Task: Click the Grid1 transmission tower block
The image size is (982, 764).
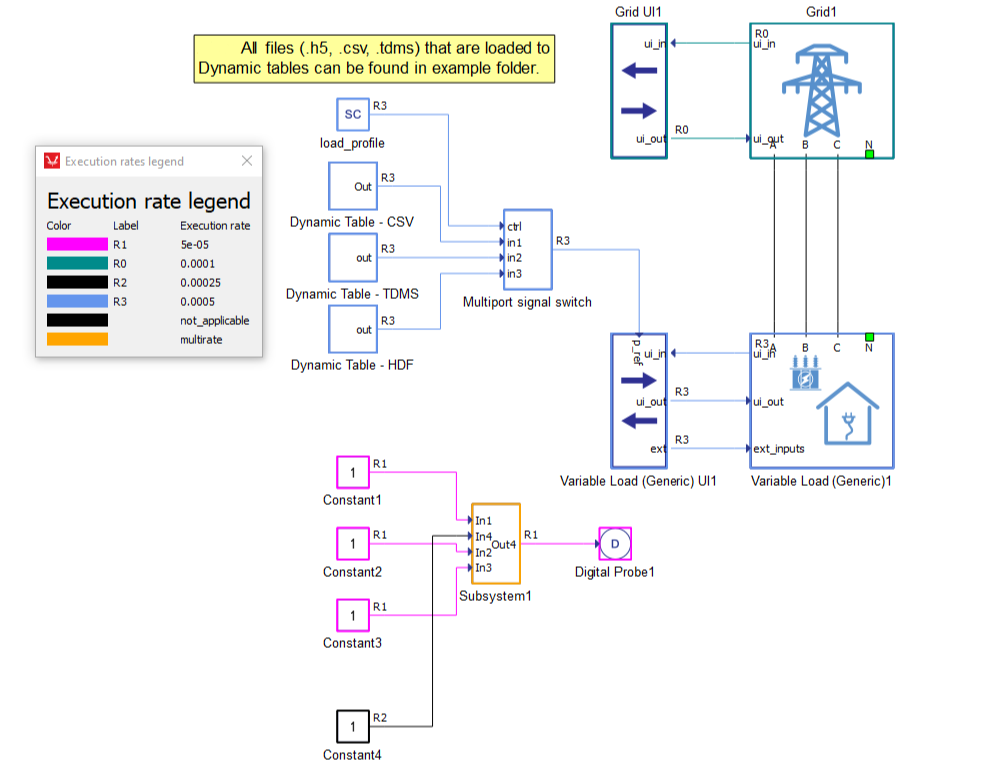Action: tap(821, 91)
